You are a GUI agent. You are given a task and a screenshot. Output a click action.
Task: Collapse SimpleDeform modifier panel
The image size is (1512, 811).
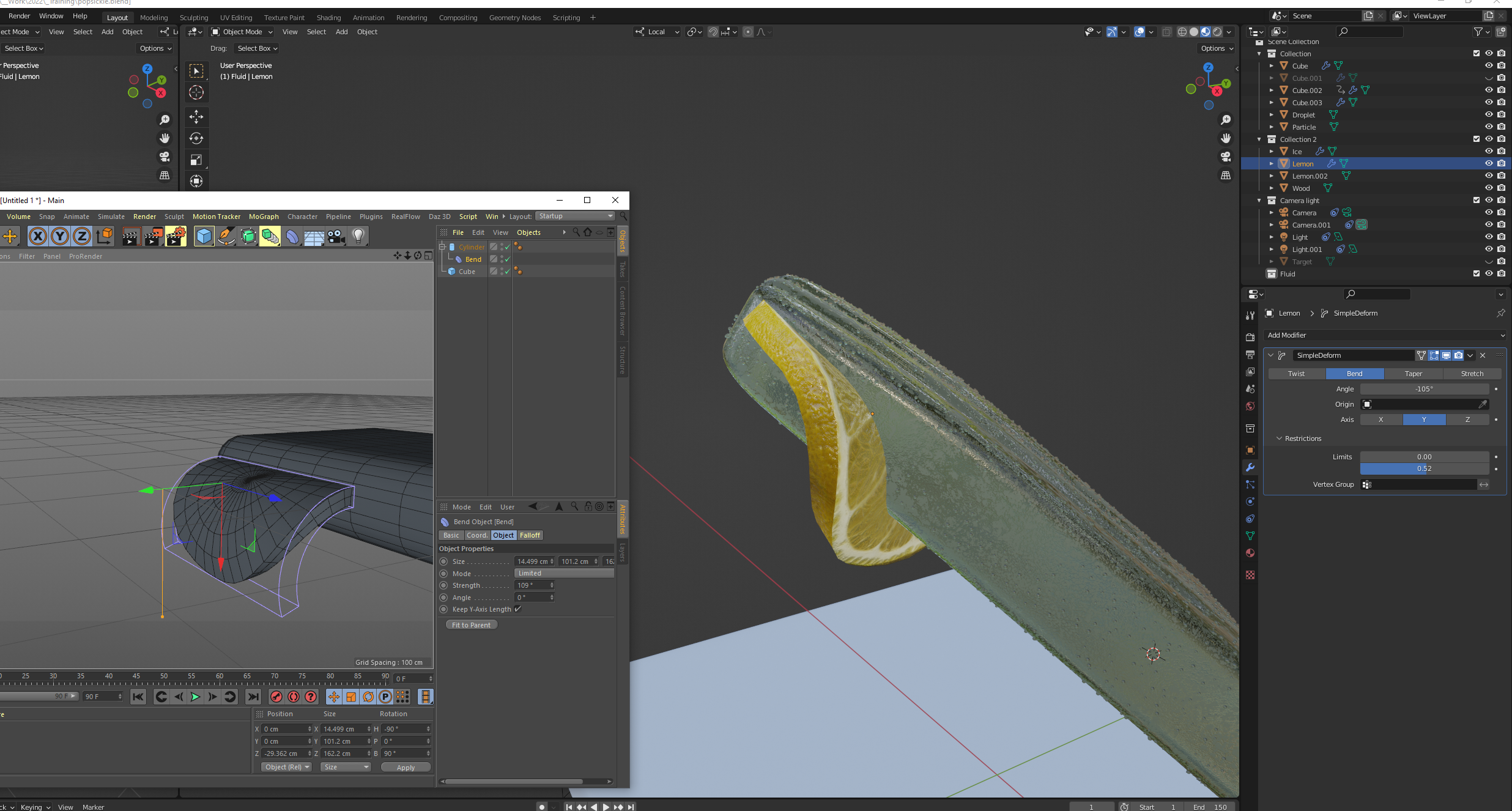tap(1271, 355)
